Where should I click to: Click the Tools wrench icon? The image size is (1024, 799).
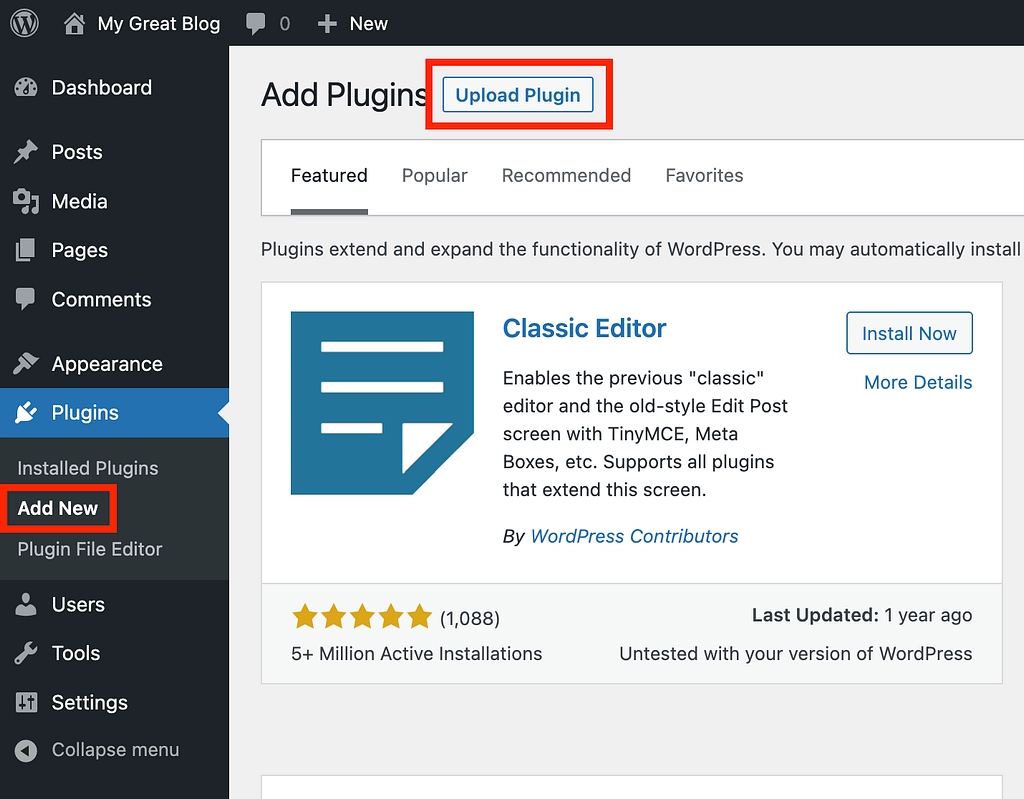coord(26,653)
